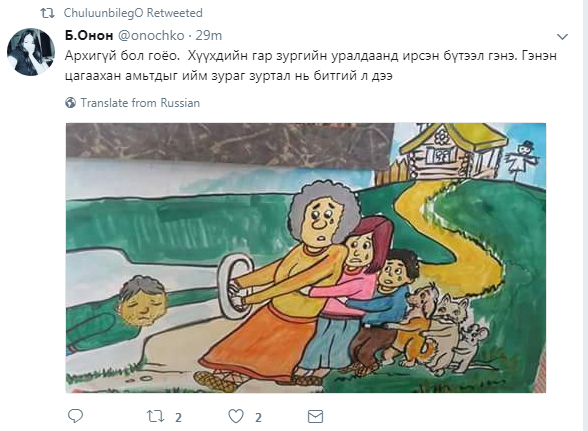The height and width of the screenshot is (431, 588).
Task: Click tweet's second line starting with цагаахан
Action: click(228, 76)
